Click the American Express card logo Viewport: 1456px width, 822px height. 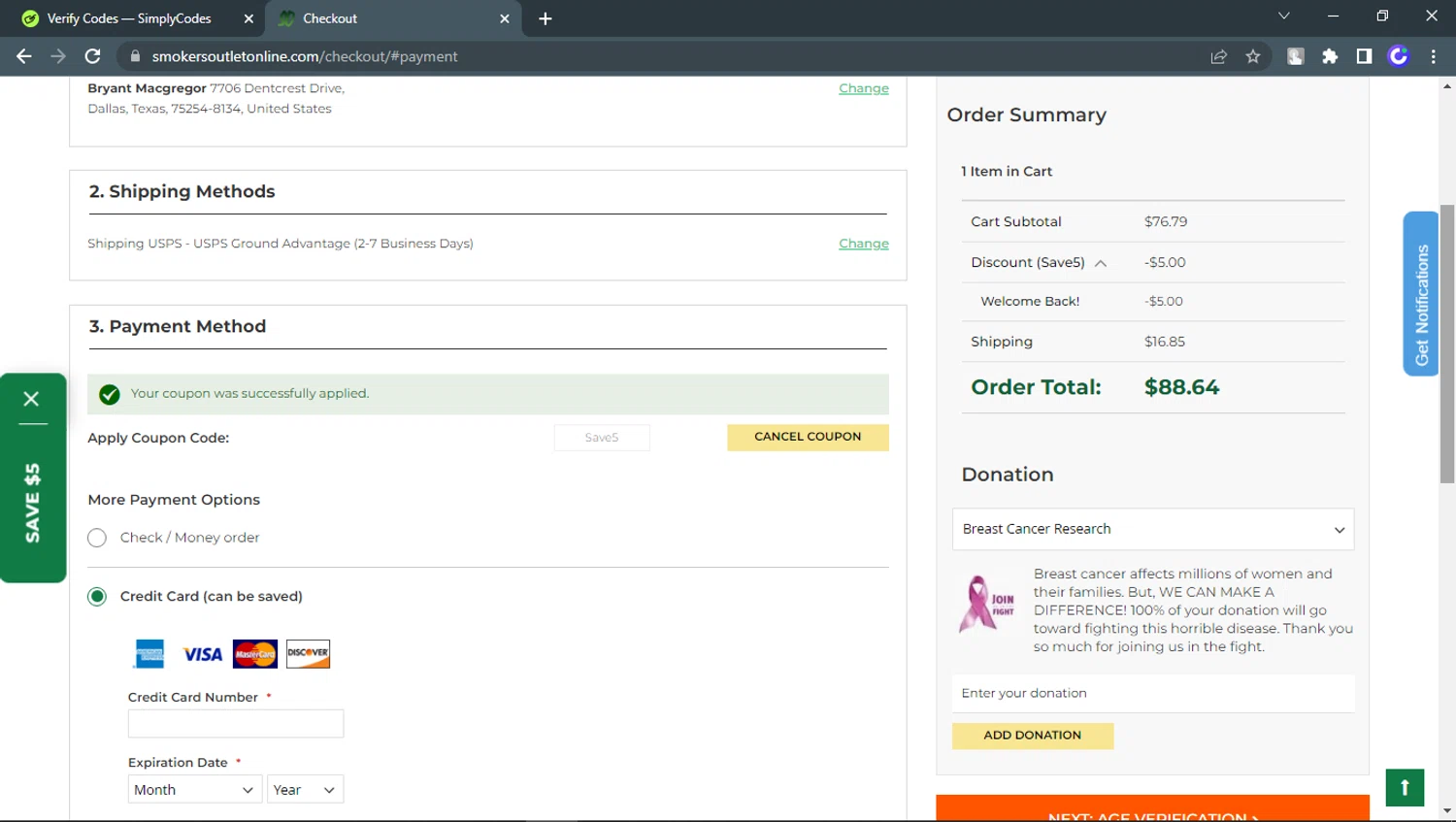[149, 654]
